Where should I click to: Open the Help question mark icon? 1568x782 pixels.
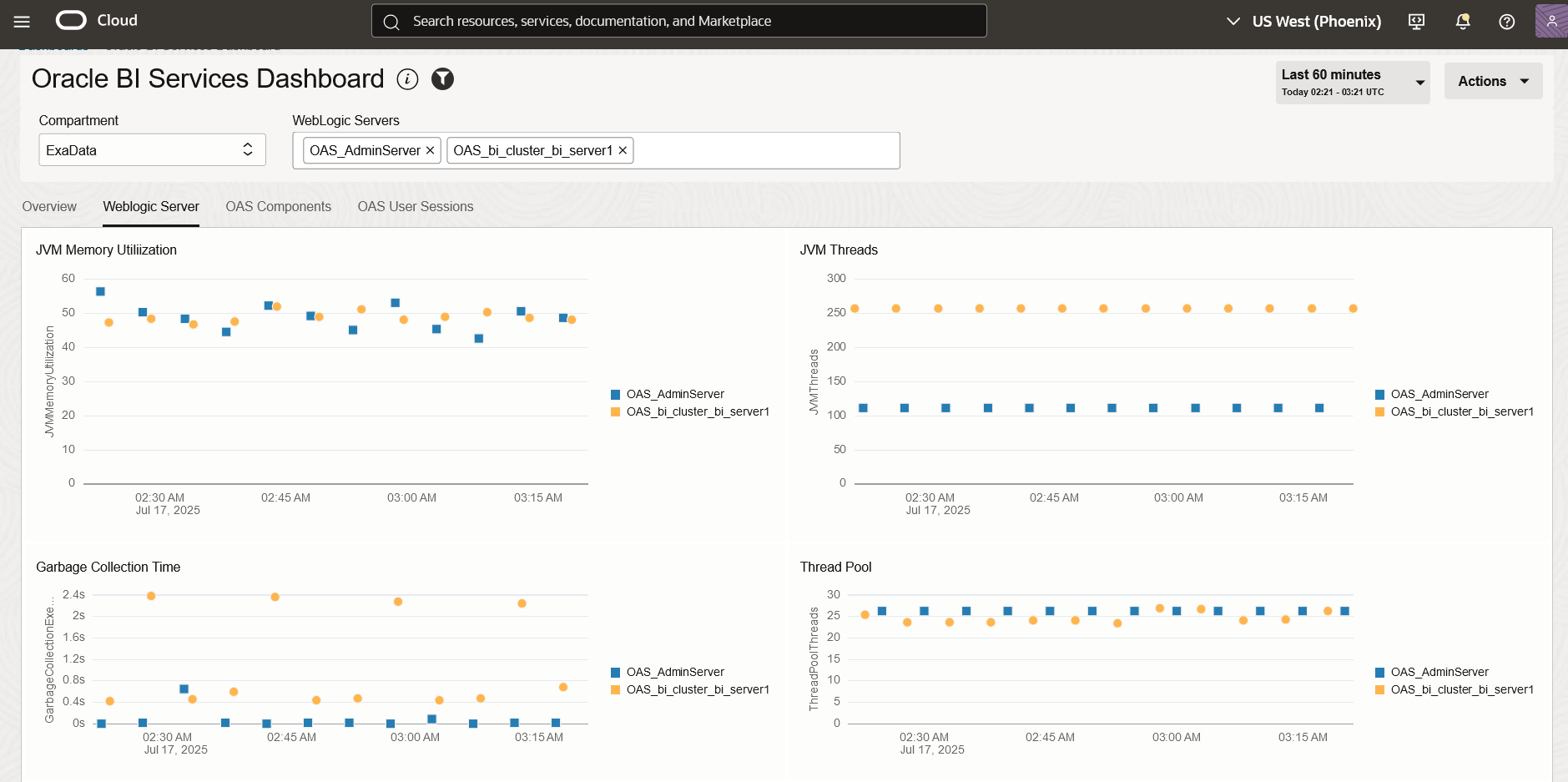click(x=1506, y=21)
